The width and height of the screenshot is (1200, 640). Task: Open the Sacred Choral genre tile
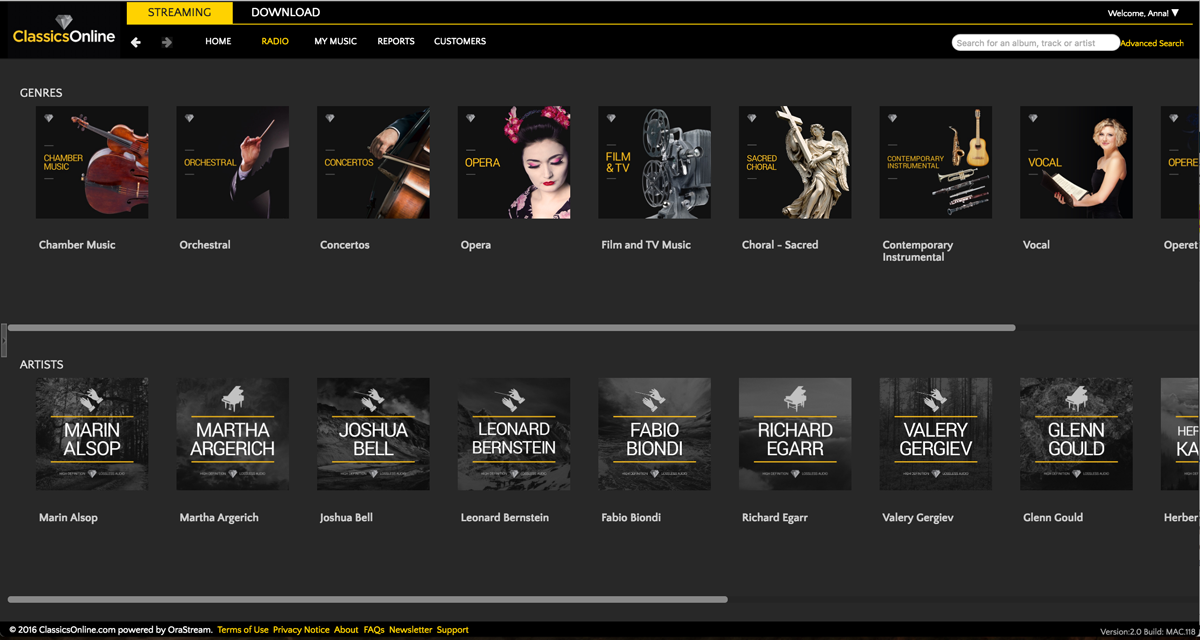795,162
